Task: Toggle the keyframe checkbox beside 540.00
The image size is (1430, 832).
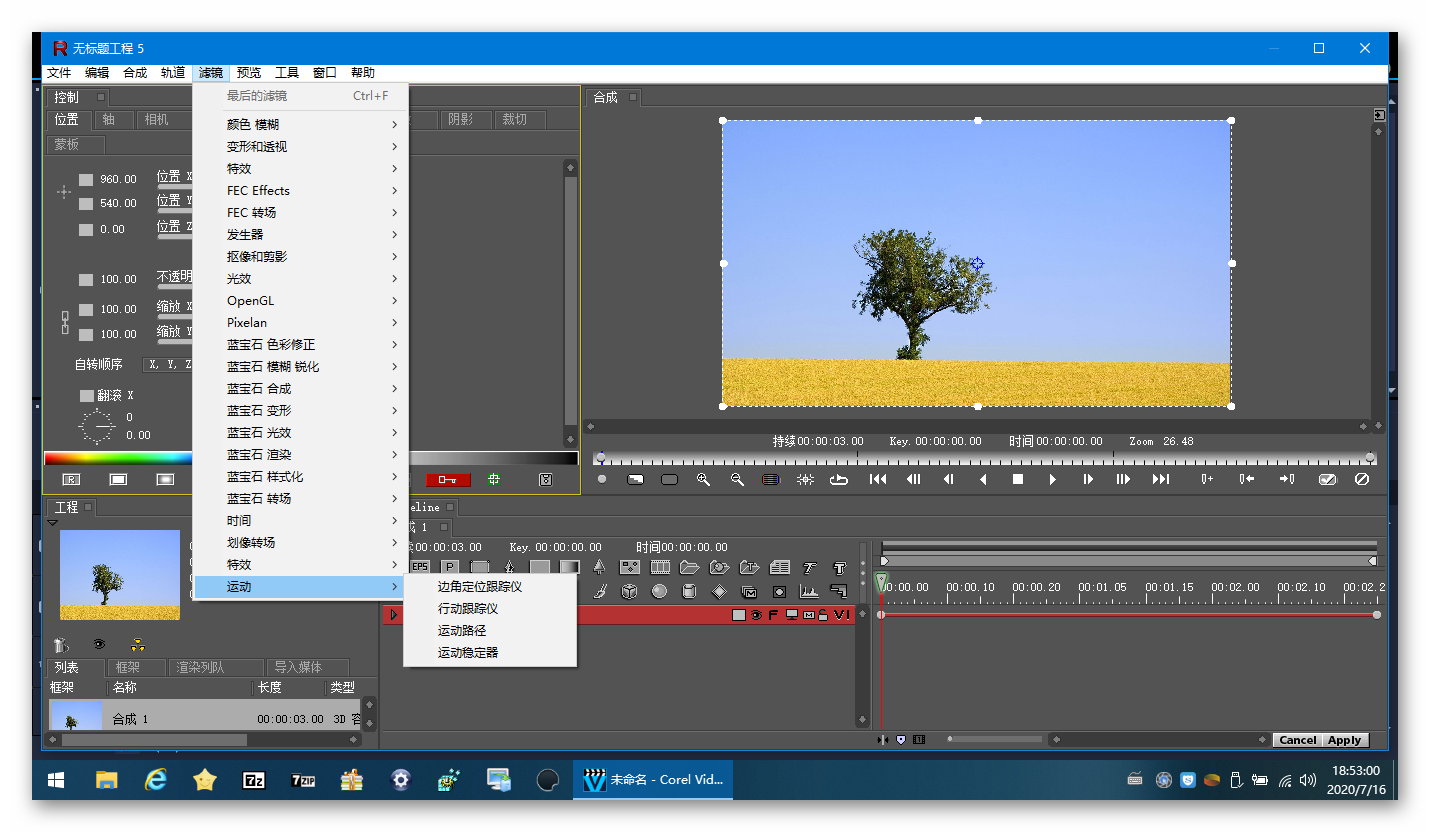Action: [86, 204]
